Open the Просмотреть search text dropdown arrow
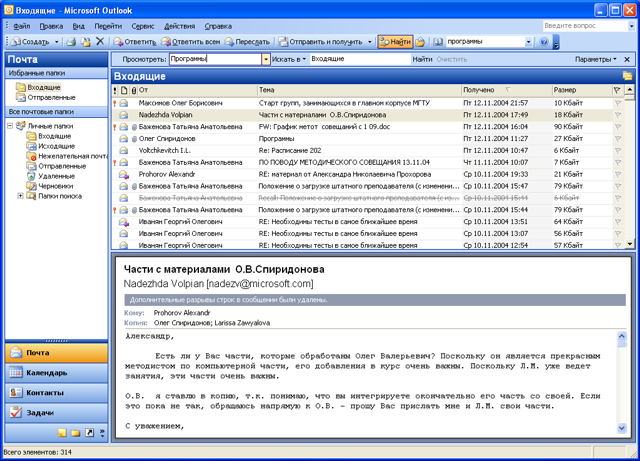The width and height of the screenshot is (640, 461). (x=266, y=59)
